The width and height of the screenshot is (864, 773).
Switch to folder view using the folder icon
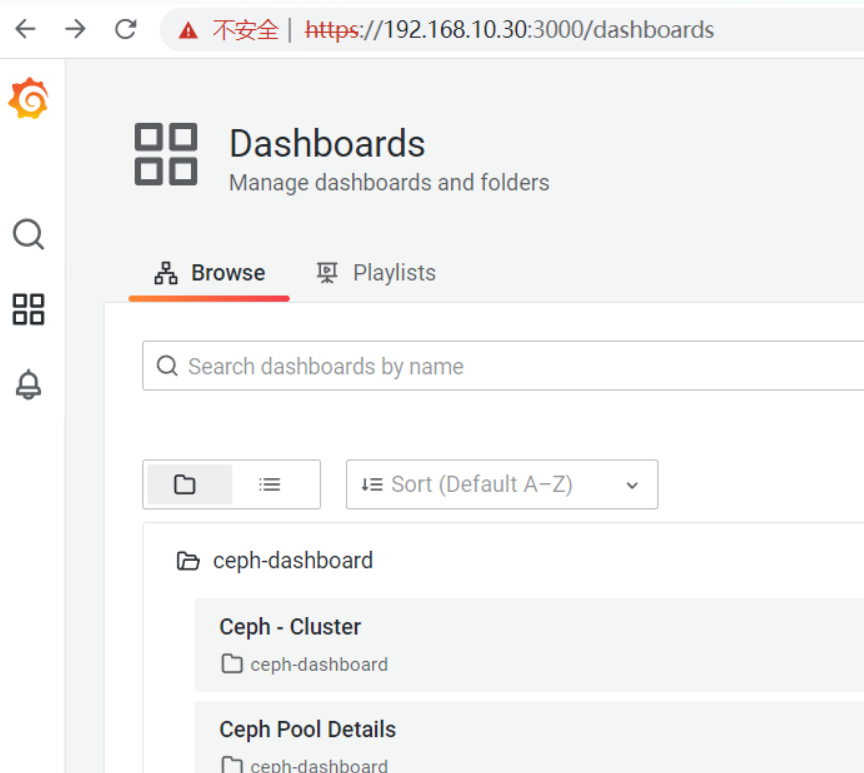[x=190, y=484]
